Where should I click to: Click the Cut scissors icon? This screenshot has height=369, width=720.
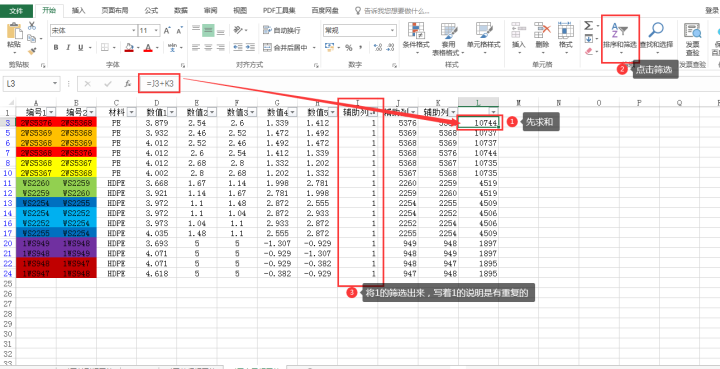32,26
